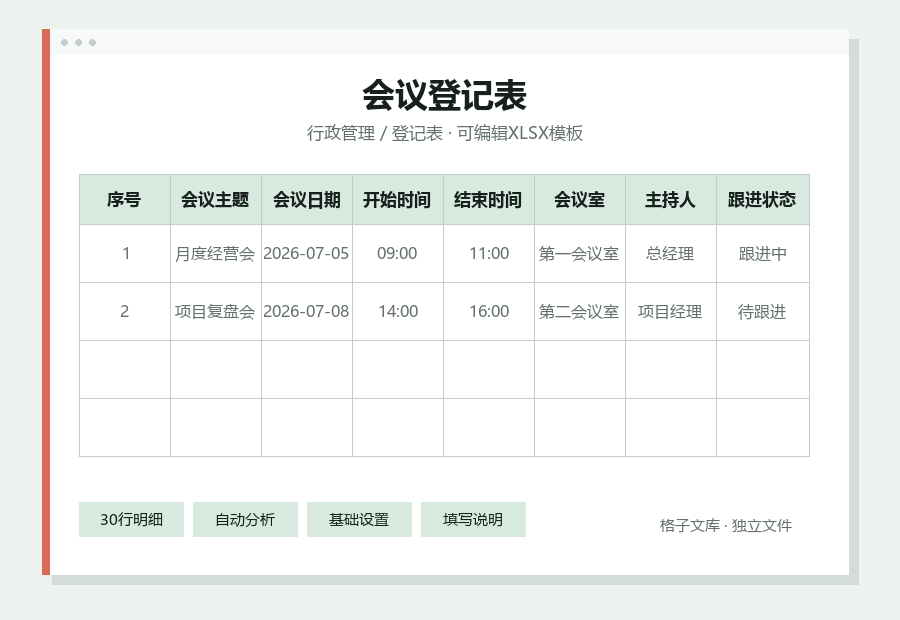Click the start time 14:00 cell
The image size is (900, 620).
pyautogui.click(x=398, y=312)
